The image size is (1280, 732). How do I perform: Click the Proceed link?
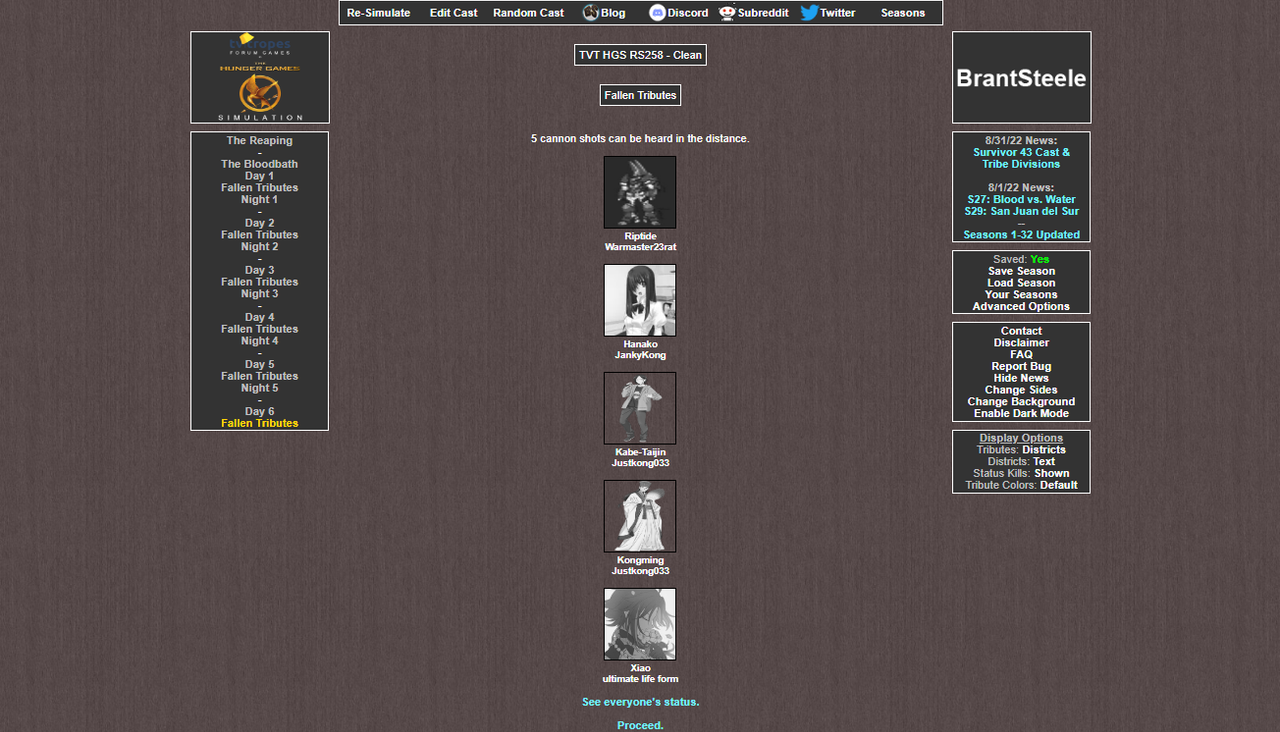pos(639,724)
